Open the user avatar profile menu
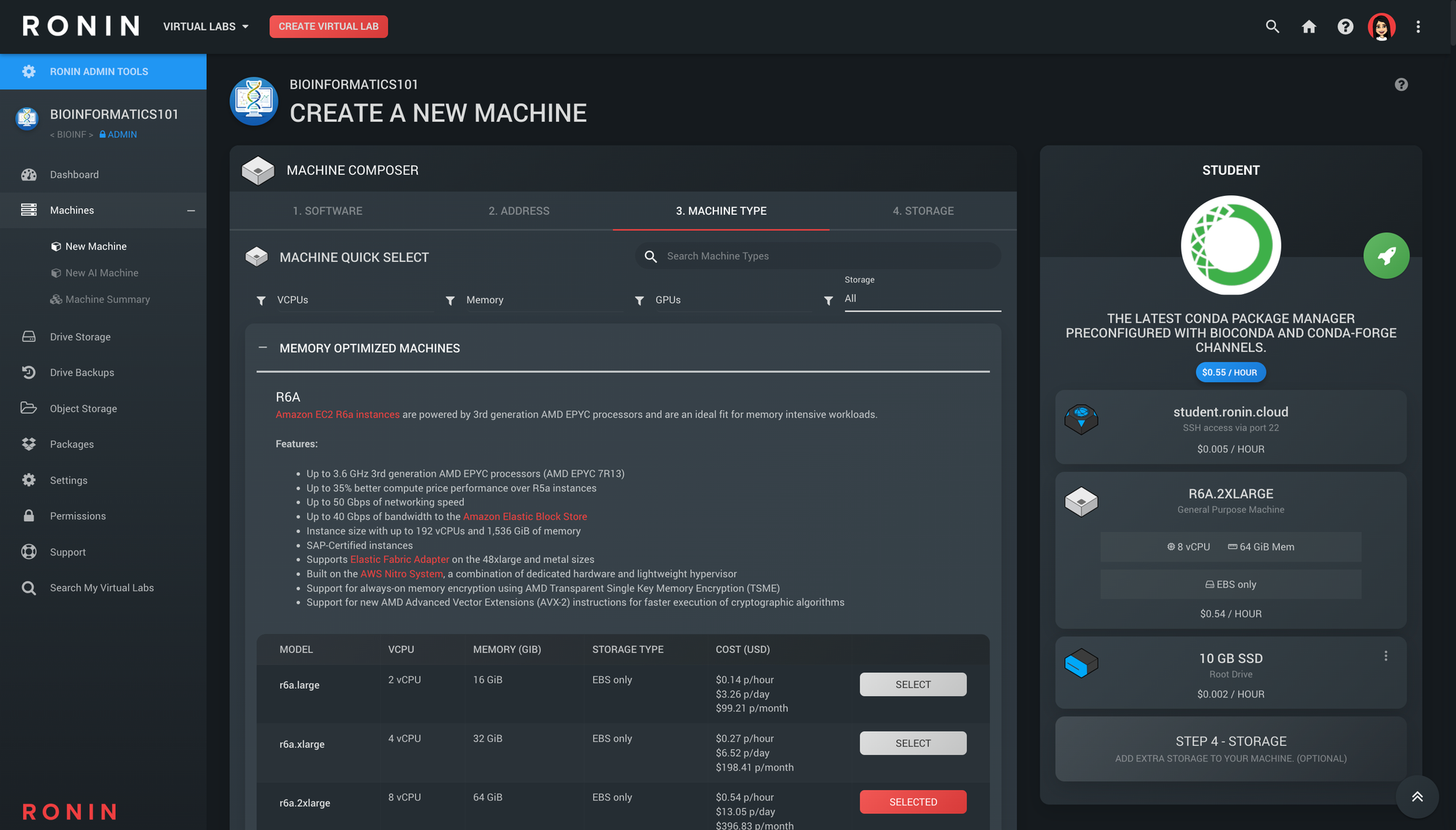This screenshot has width=1456, height=830. (1381, 27)
